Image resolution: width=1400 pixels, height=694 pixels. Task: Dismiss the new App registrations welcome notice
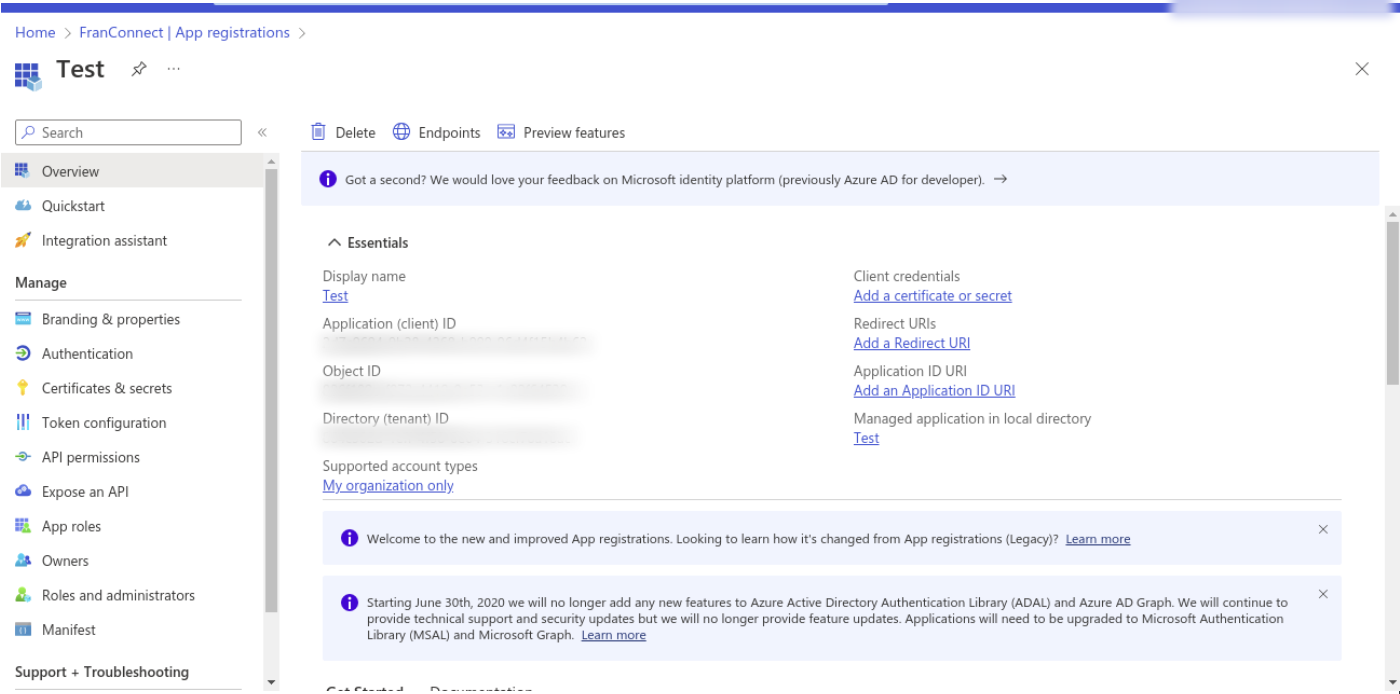(1323, 529)
